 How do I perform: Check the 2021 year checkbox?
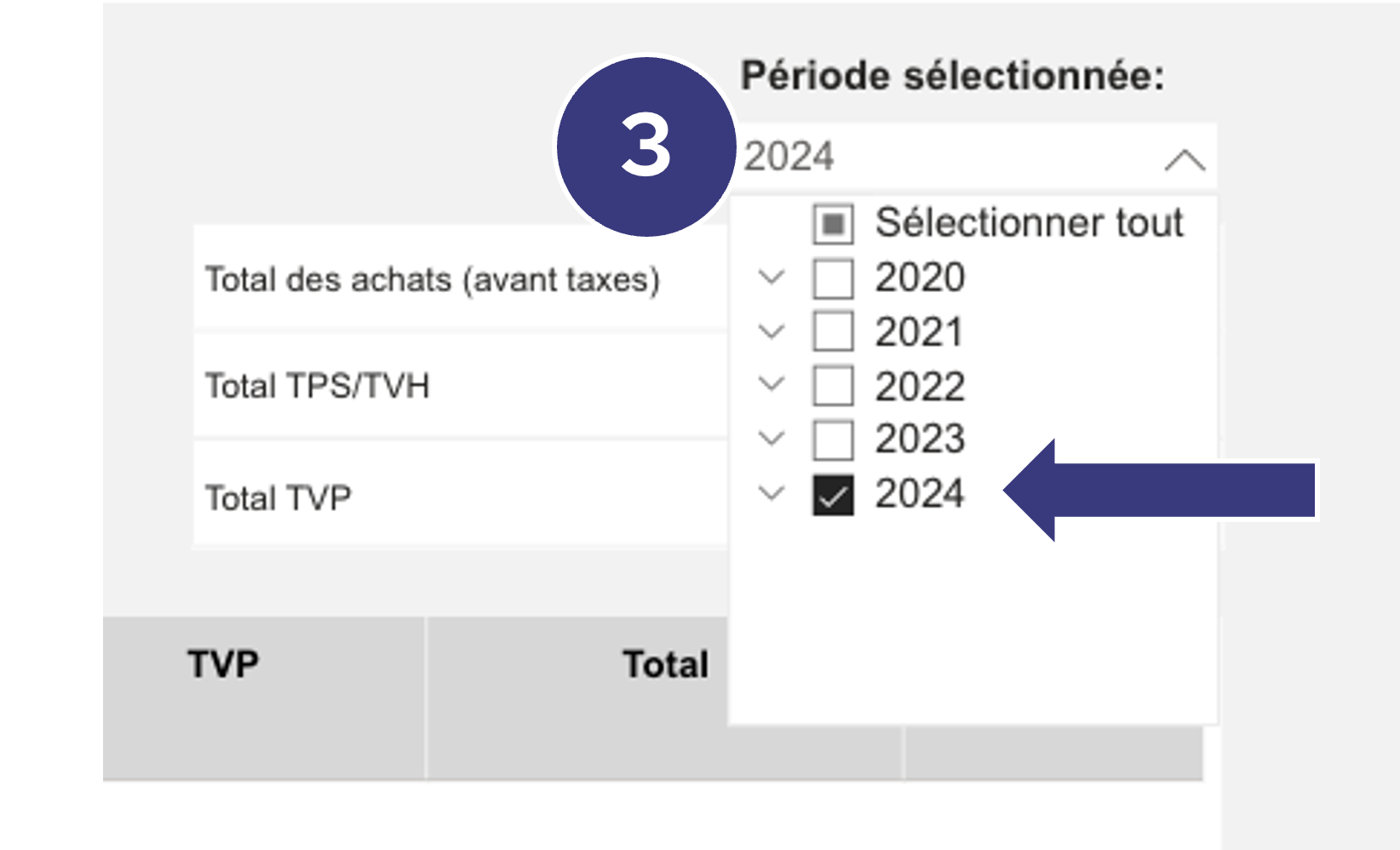tap(833, 332)
